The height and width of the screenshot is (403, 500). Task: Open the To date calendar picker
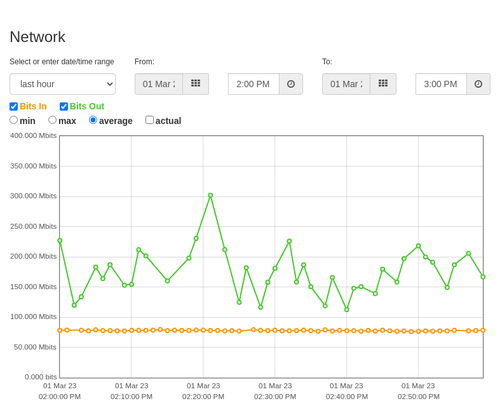pyautogui.click(x=383, y=84)
